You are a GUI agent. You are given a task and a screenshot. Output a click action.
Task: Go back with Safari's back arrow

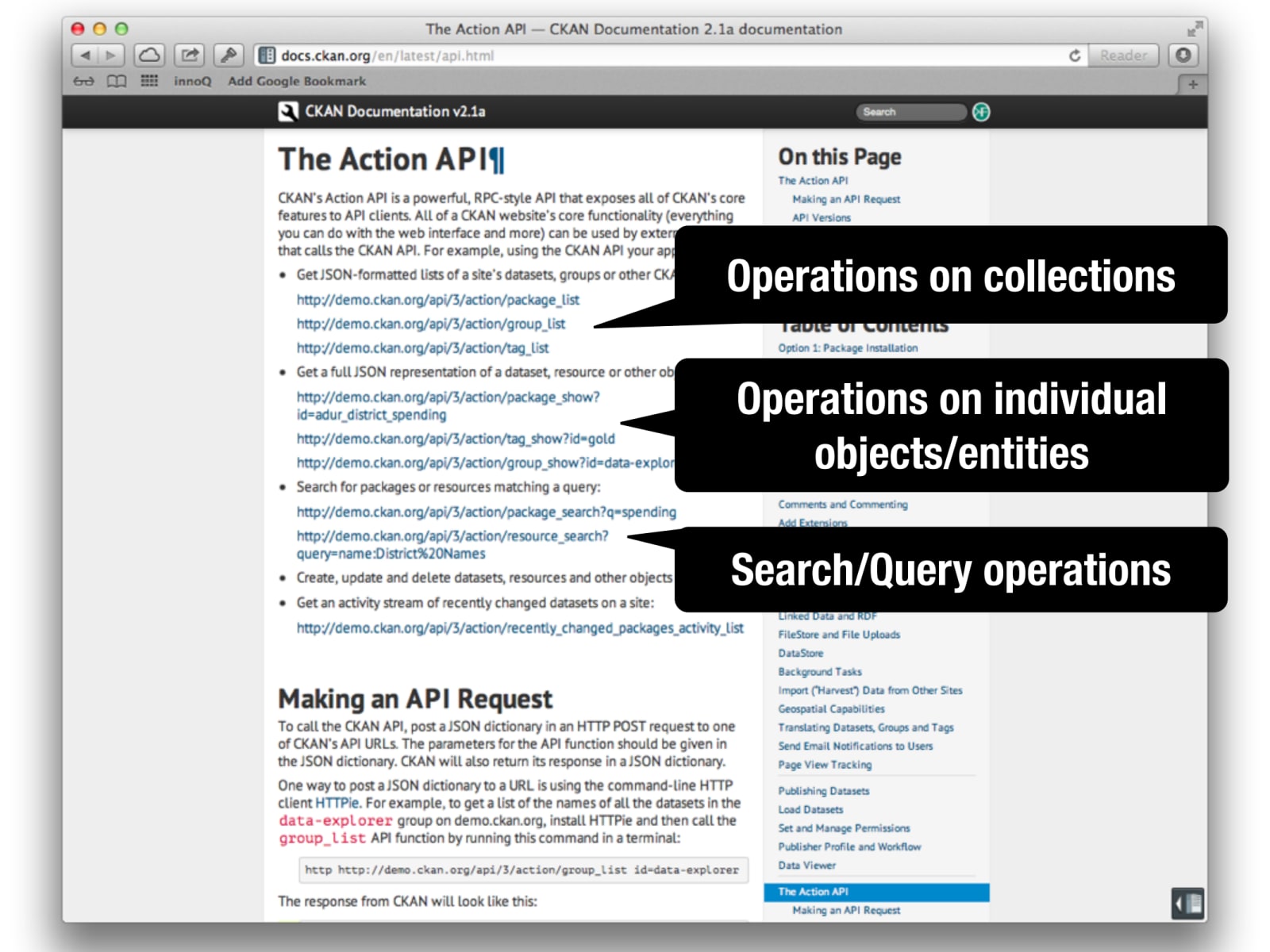tap(84, 56)
